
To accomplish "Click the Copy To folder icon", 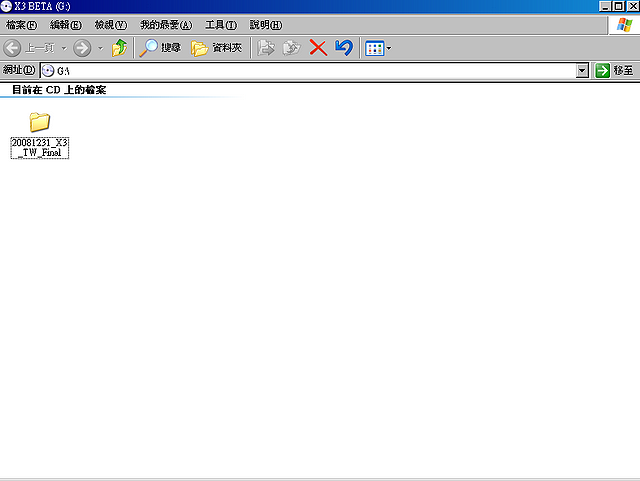I will pos(291,48).
